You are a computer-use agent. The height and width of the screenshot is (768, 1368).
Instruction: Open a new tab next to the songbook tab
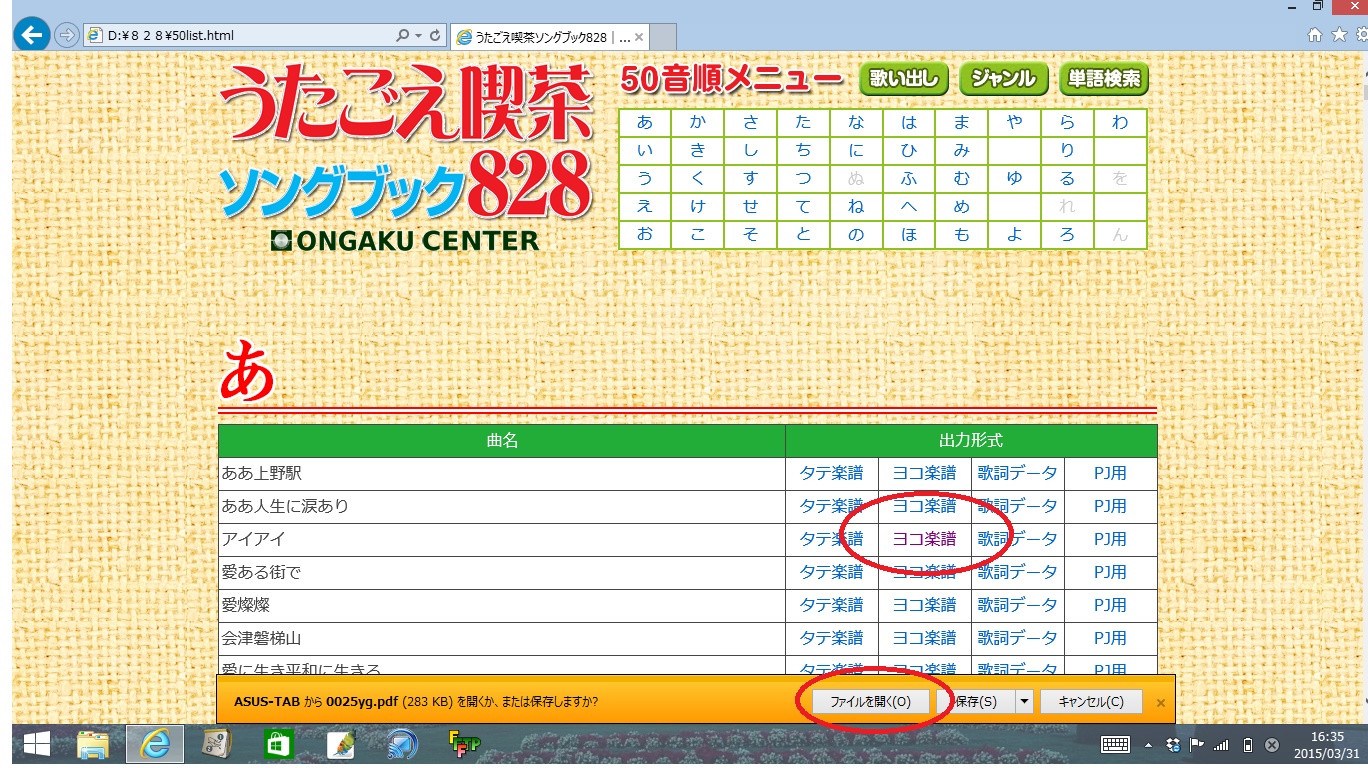pyautogui.click(x=664, y=37)
